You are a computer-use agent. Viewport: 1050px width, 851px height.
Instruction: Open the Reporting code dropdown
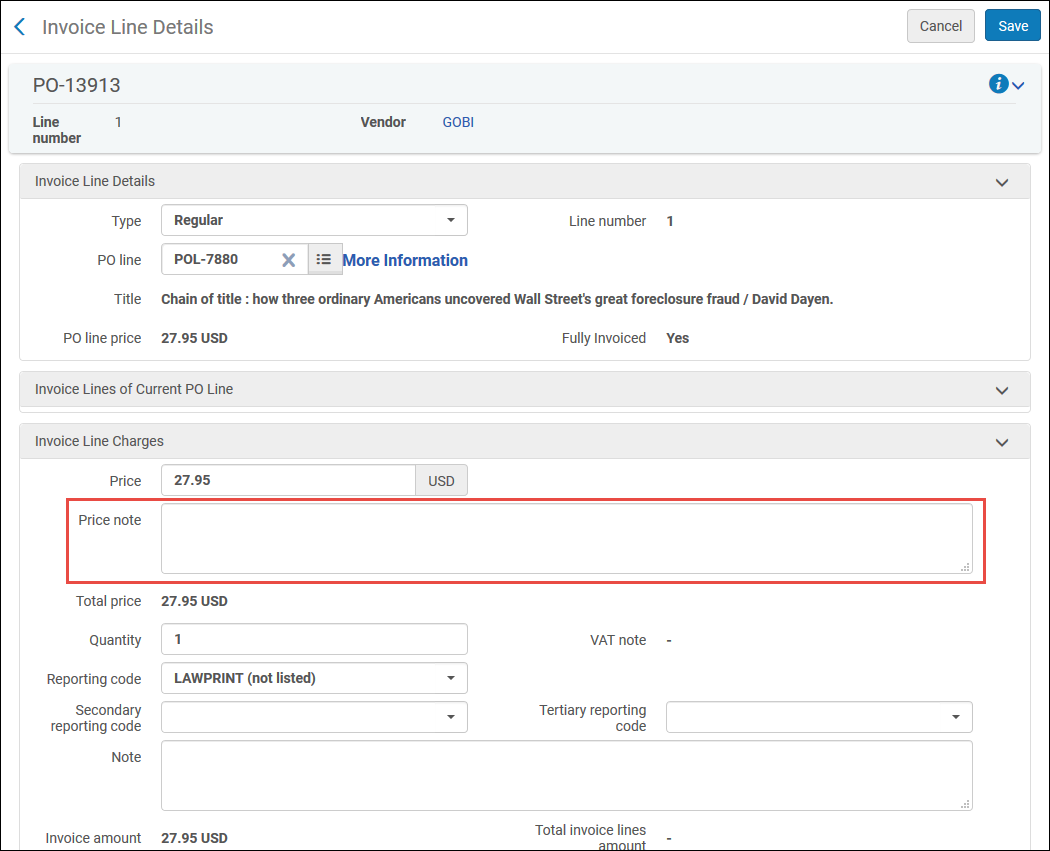point(314,678)
